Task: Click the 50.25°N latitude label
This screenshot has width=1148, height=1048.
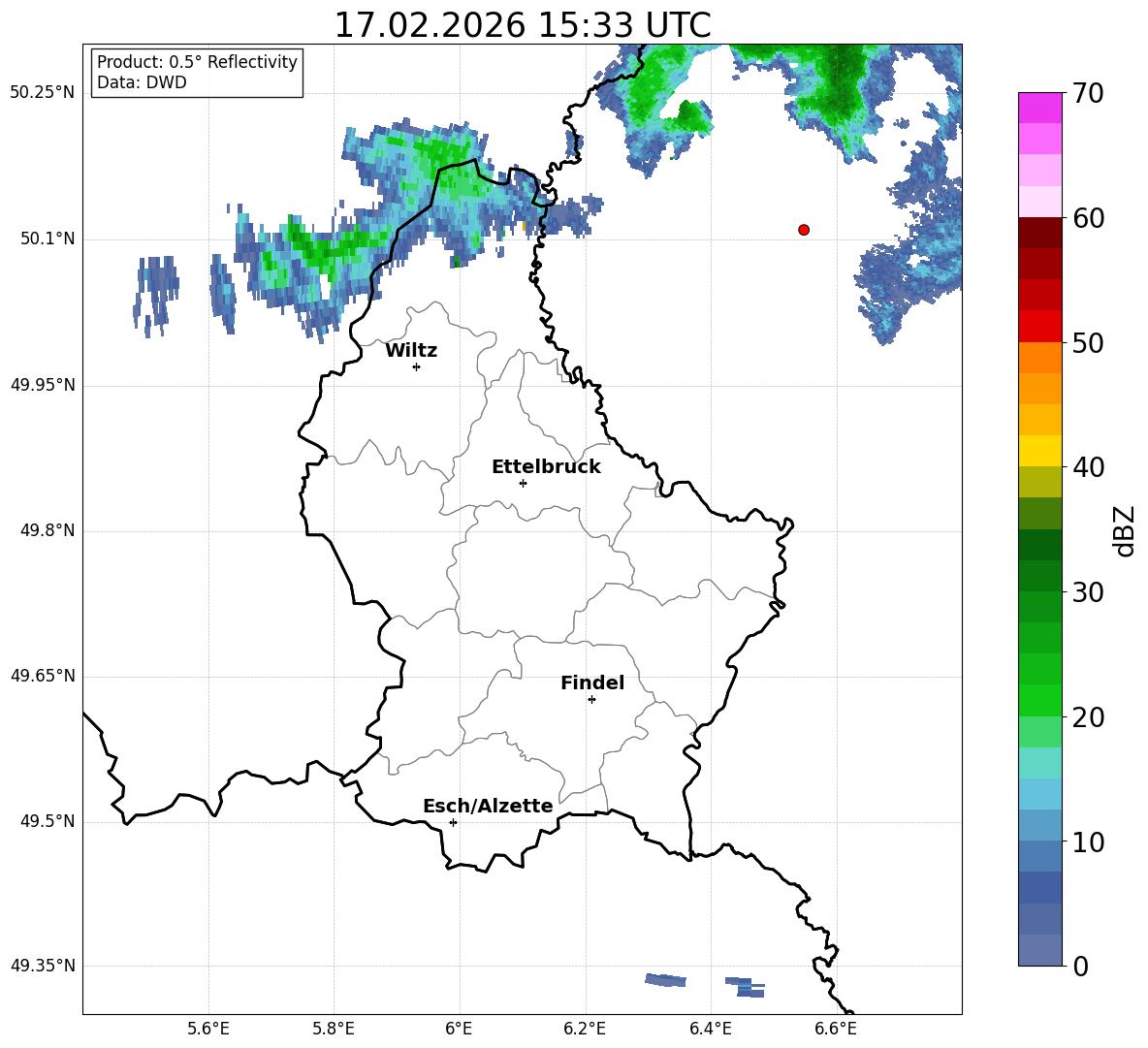Action: (x=43, y=93)
